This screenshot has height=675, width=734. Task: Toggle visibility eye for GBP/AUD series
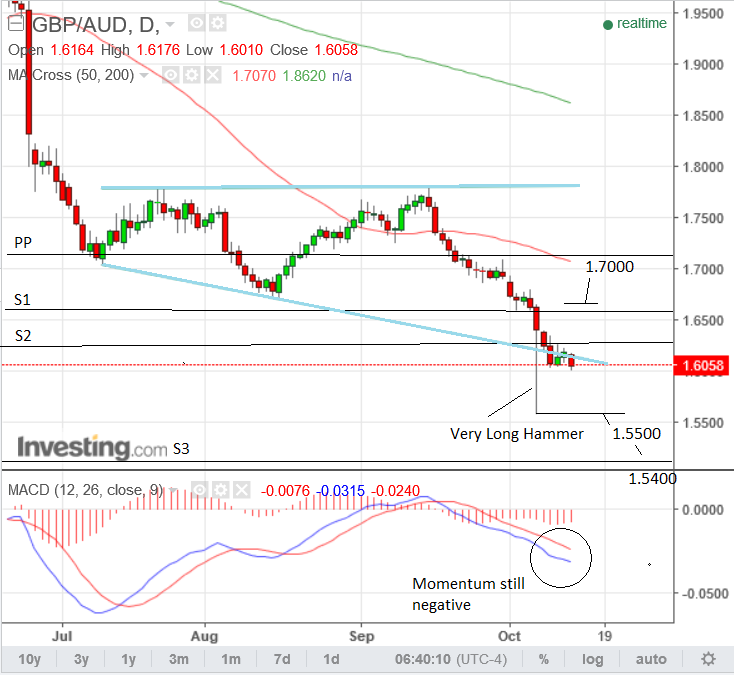197,23
